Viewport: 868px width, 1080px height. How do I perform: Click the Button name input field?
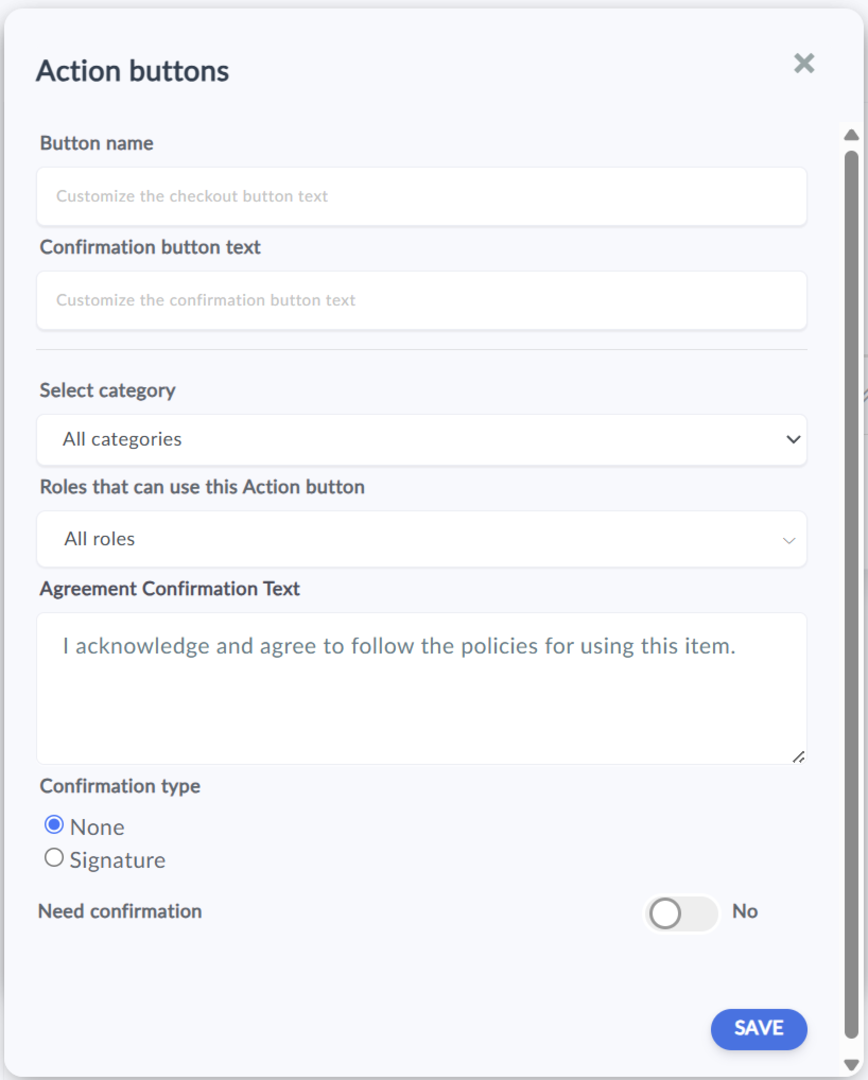click(421, 196)
